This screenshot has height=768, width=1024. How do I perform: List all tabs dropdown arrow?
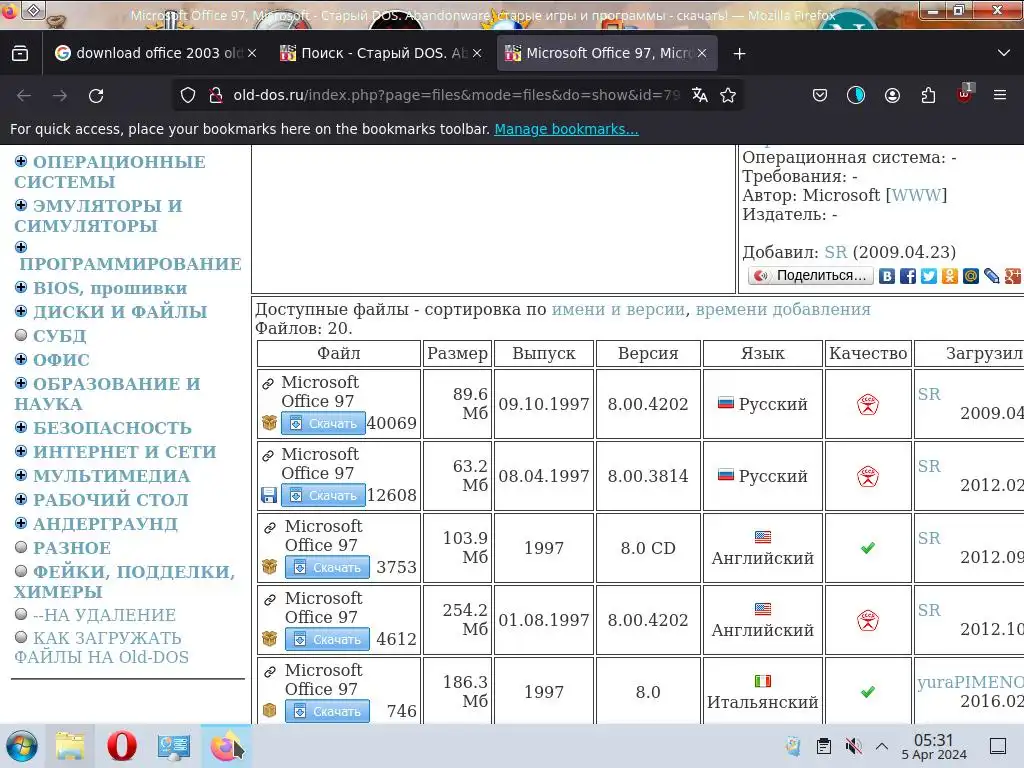(1004, 54)
